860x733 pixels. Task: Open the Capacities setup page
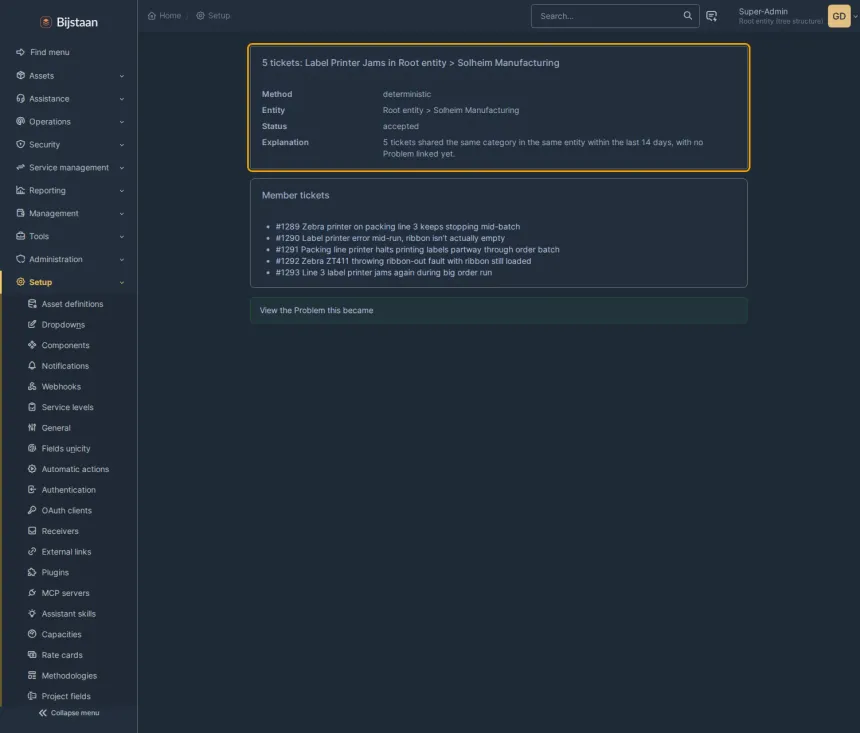(61, 634)
